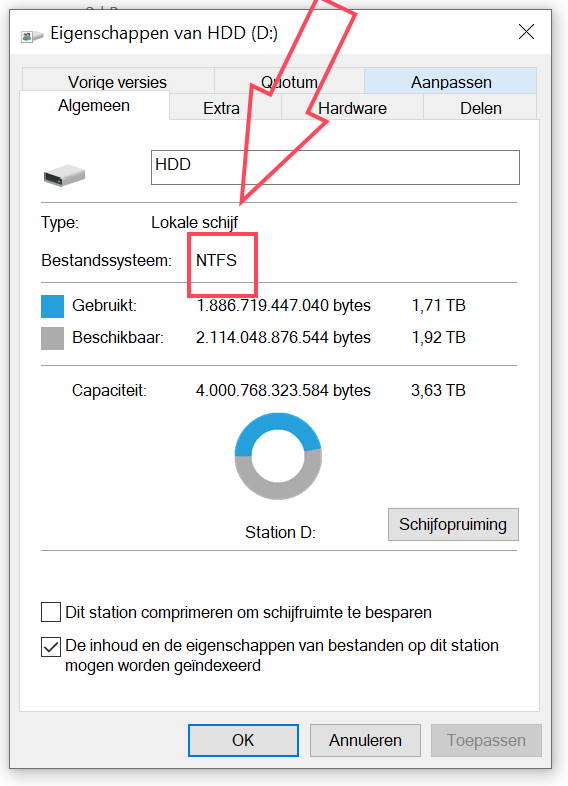Enable compress this station checkbox
The width and height of the screenshot is (568, 786).
coord(51,612)
